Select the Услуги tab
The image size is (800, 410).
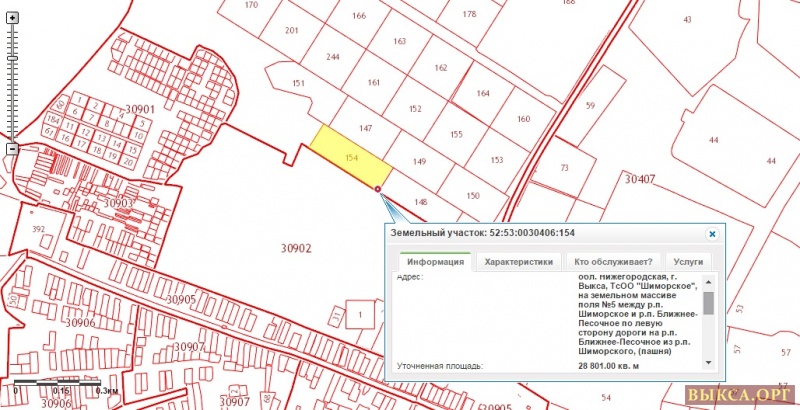click(688, 262)
